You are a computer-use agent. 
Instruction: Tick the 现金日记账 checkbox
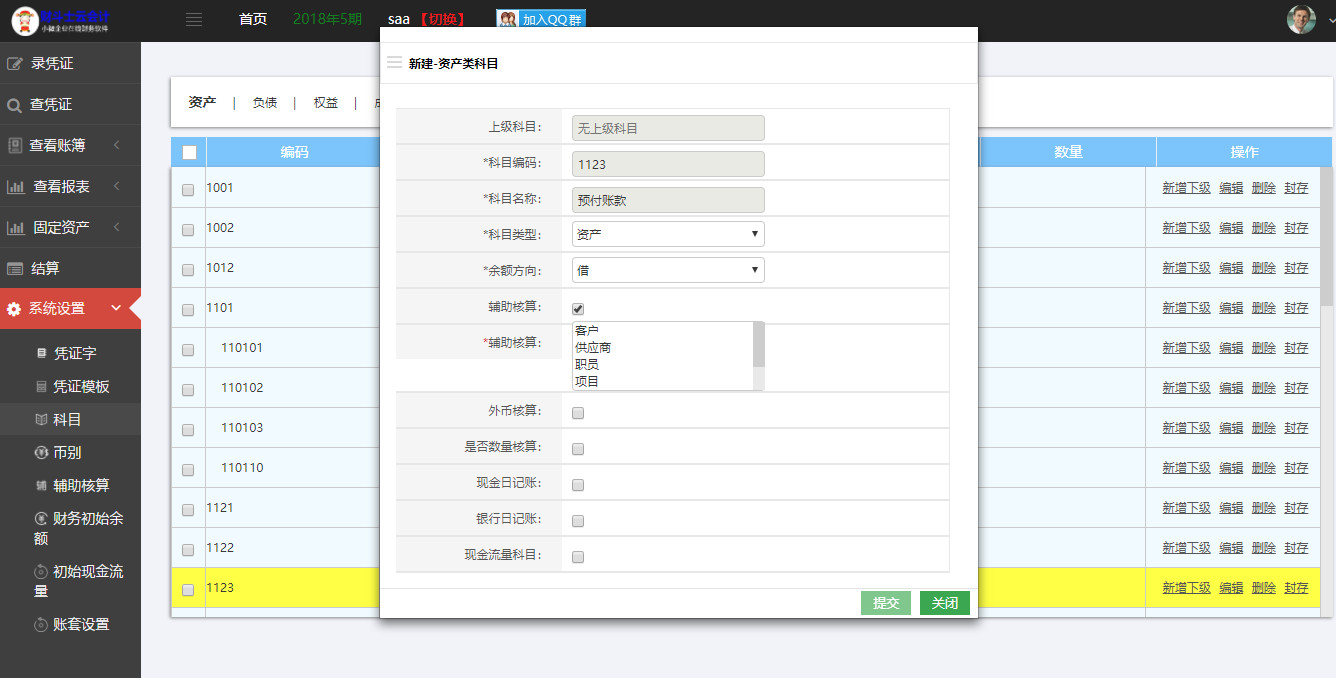pos(578,485)
